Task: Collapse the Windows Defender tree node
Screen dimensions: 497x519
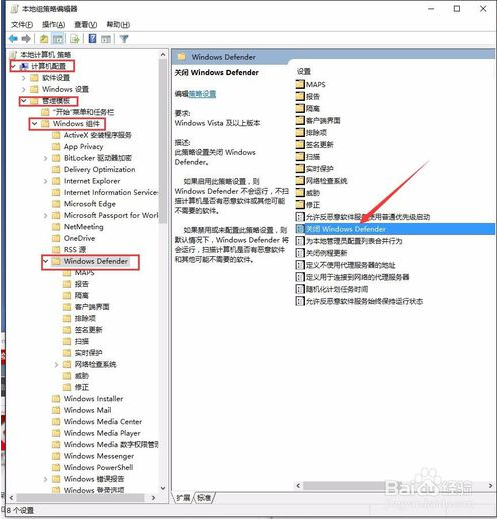Action: coord(46,261)
